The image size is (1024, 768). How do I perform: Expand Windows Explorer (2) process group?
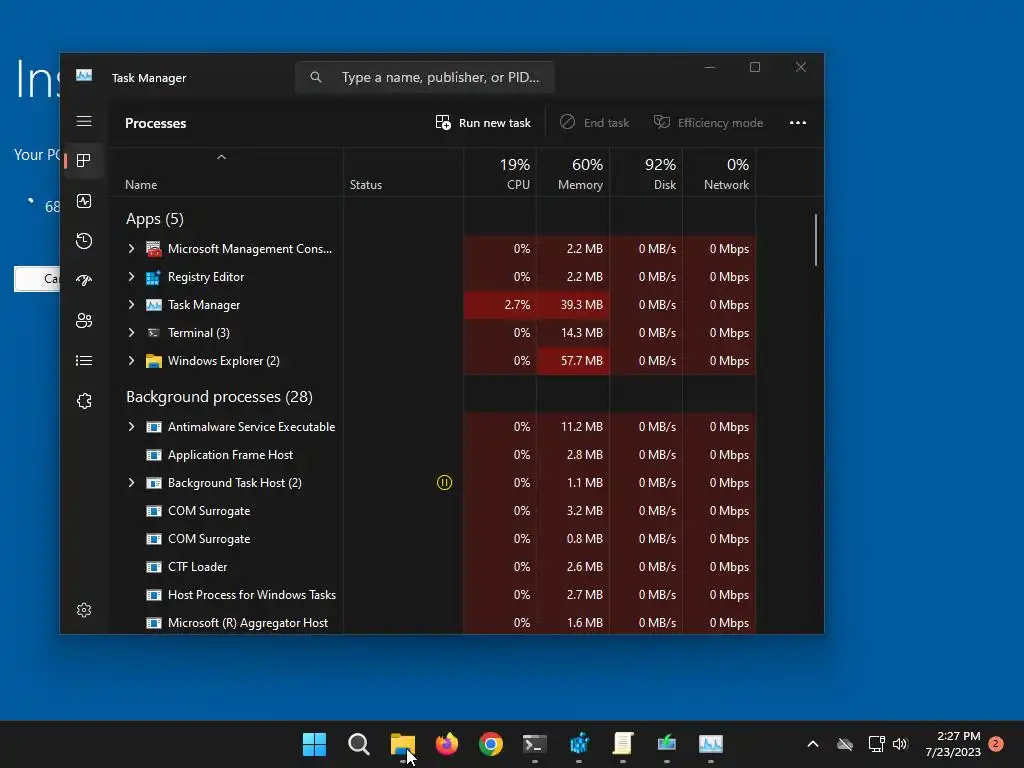131,361
